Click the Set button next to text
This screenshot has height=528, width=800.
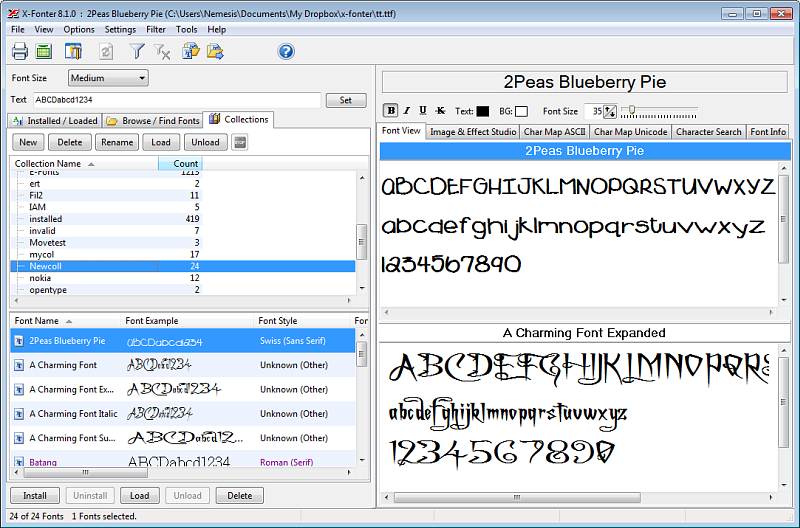click(346, 100)
